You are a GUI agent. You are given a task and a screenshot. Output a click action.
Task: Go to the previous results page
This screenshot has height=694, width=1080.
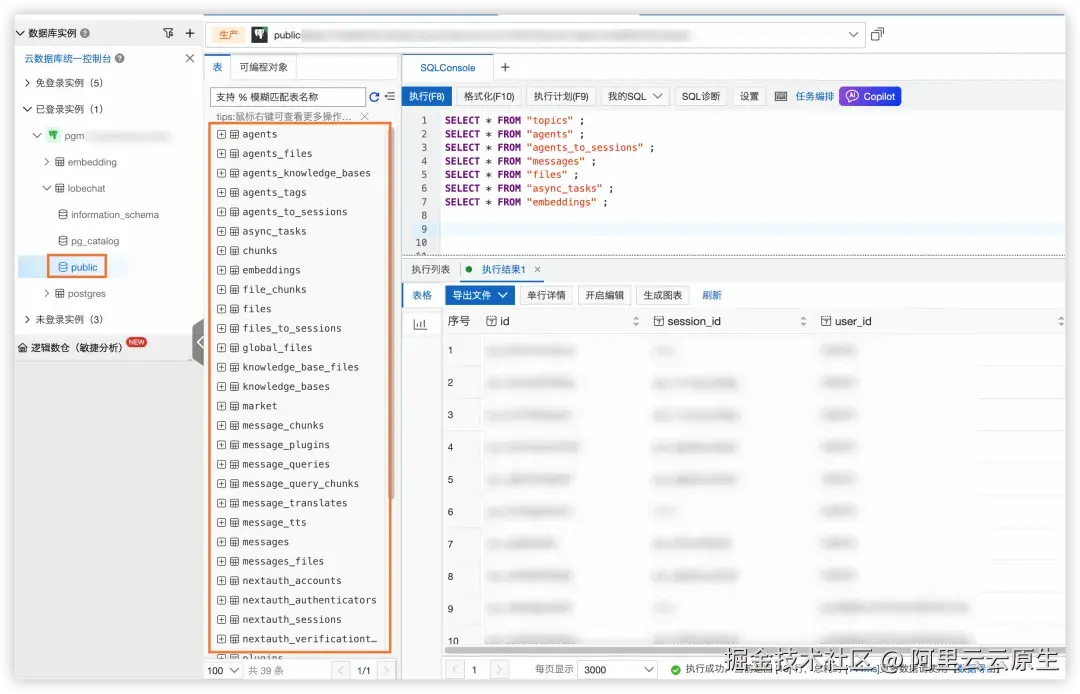(455, 669)
